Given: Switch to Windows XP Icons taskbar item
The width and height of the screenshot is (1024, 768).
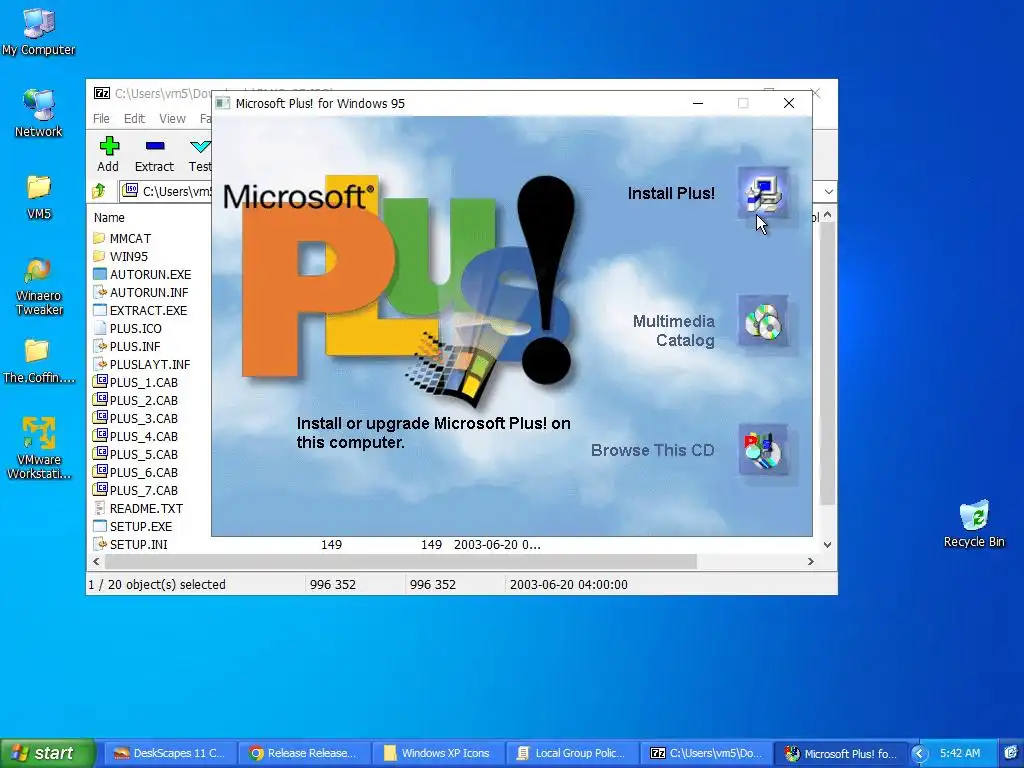Looking at the screenshot, I should 438,754.
